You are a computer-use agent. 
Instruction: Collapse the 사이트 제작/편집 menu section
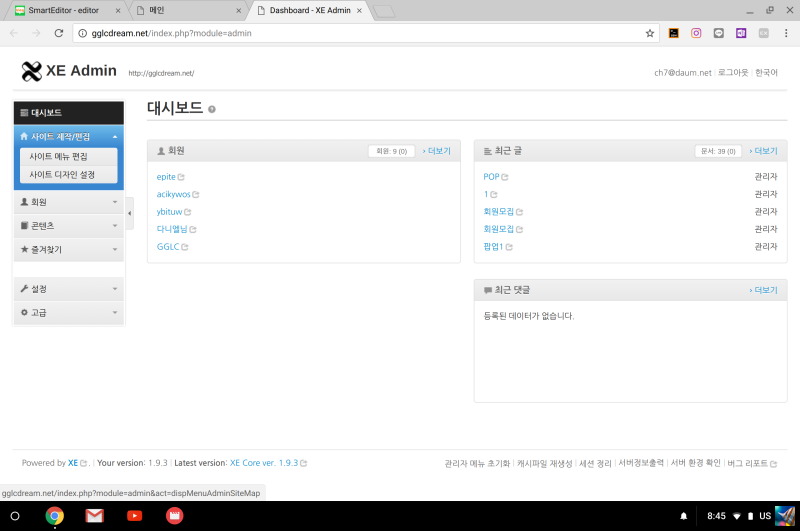pyautogui.click(x=69, y=136)
